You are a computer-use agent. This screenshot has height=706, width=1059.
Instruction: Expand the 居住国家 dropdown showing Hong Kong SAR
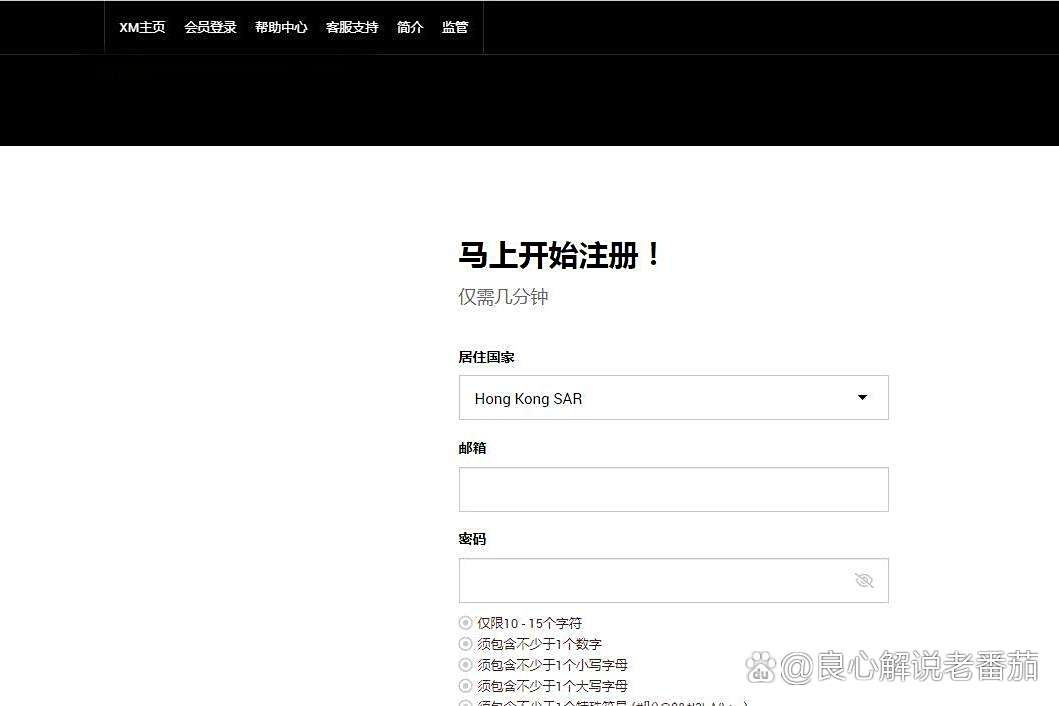tap(673, 398)
